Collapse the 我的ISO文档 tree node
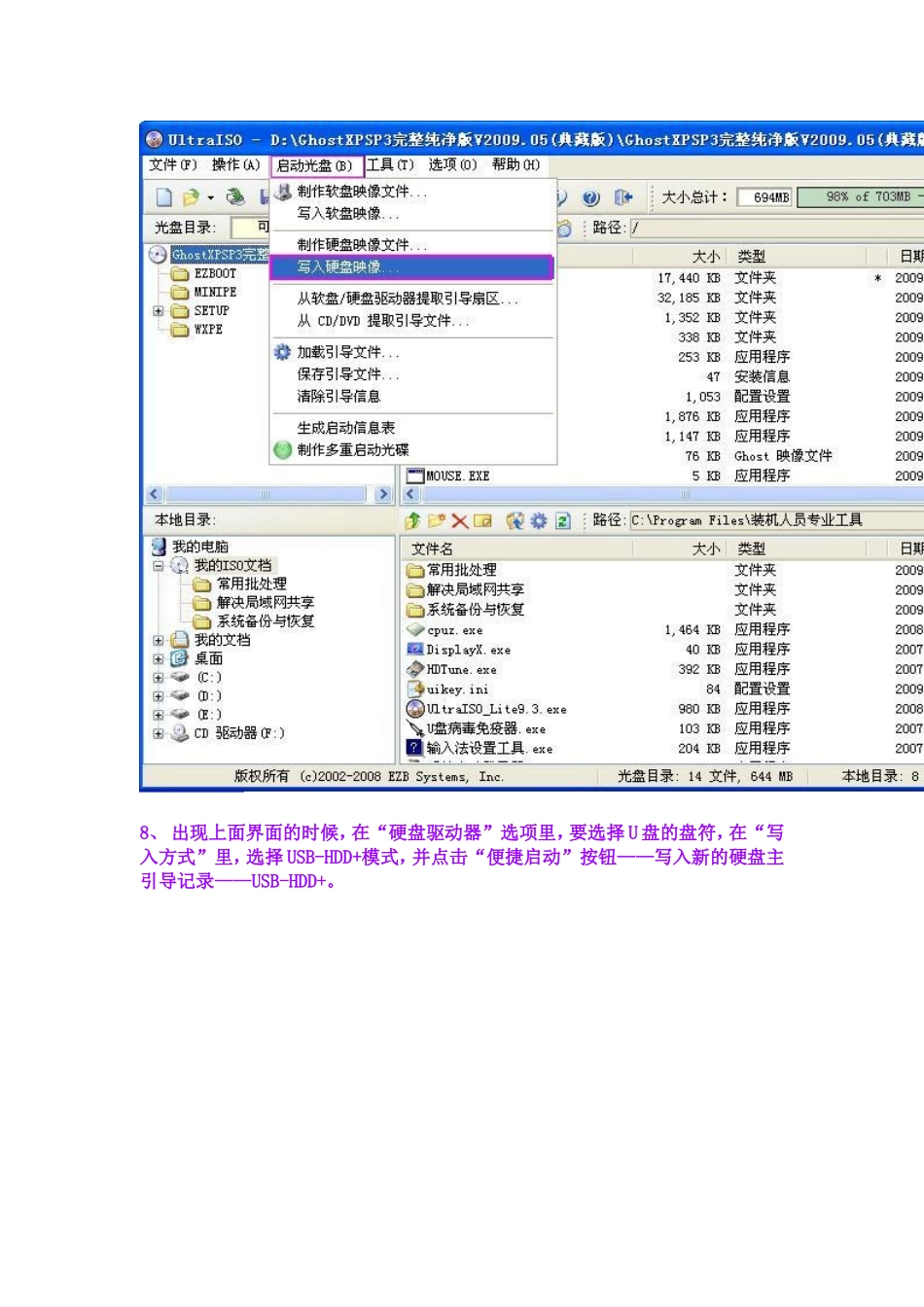Viewport: 924px width, 1307px height. [159, 566]
